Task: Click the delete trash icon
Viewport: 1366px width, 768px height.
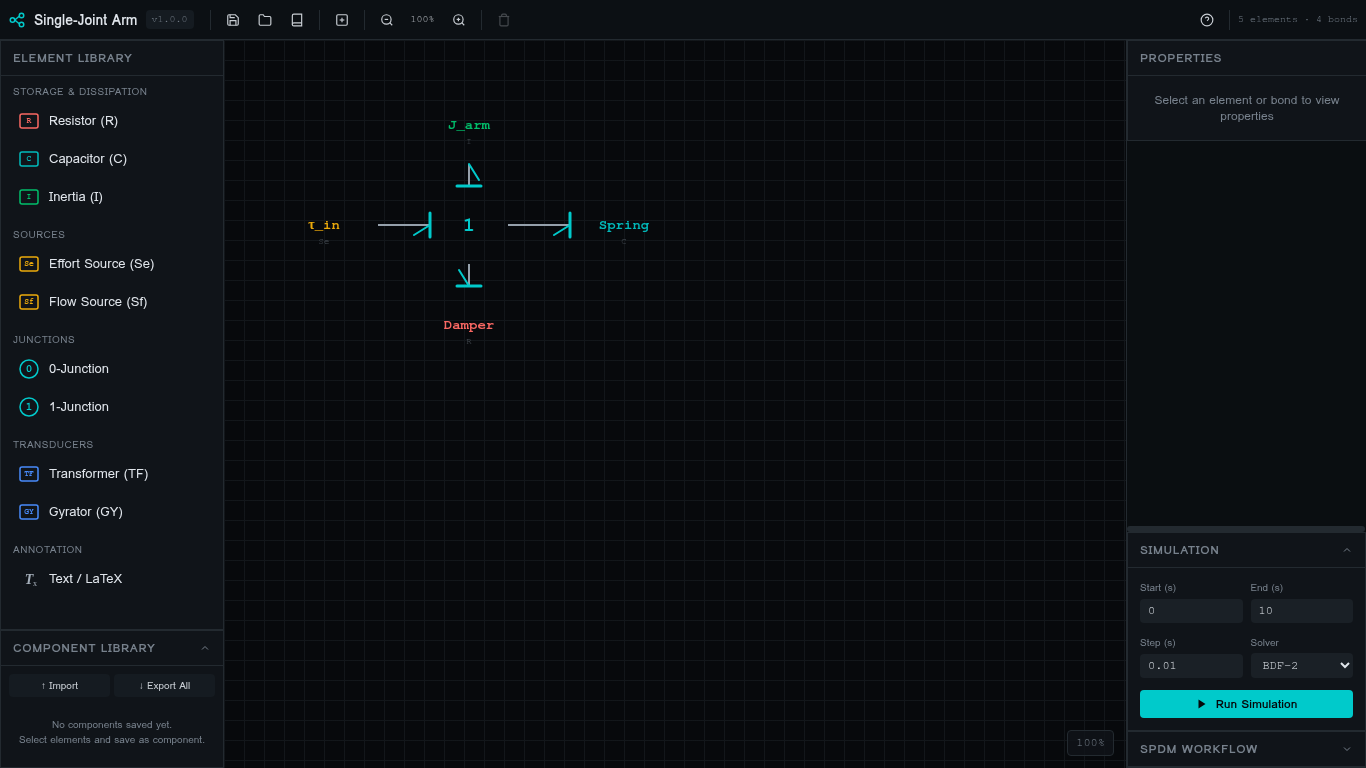Action: point(504,20)
